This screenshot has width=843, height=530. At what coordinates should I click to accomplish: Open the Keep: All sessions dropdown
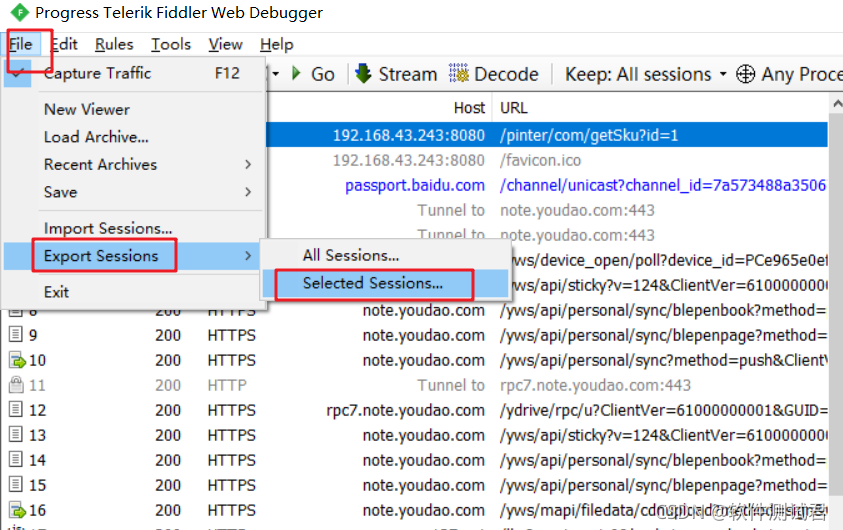[x=645, y=74]
